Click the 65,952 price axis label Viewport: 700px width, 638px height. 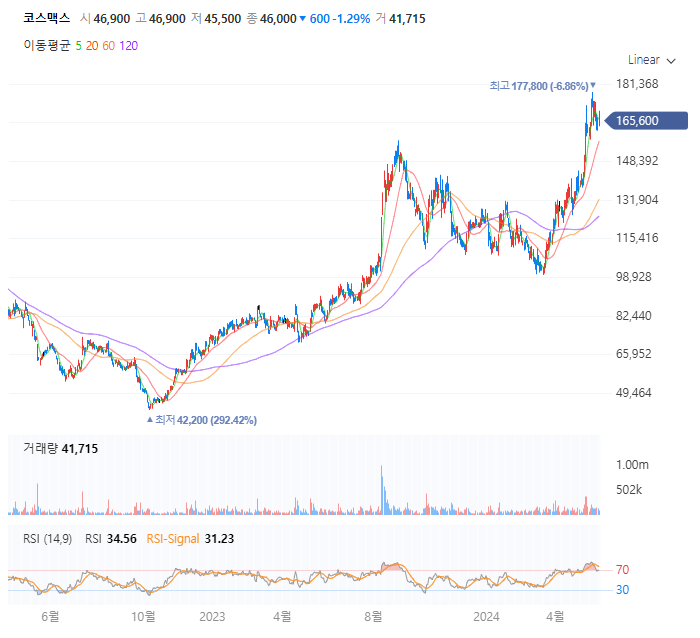pos(633,354)
